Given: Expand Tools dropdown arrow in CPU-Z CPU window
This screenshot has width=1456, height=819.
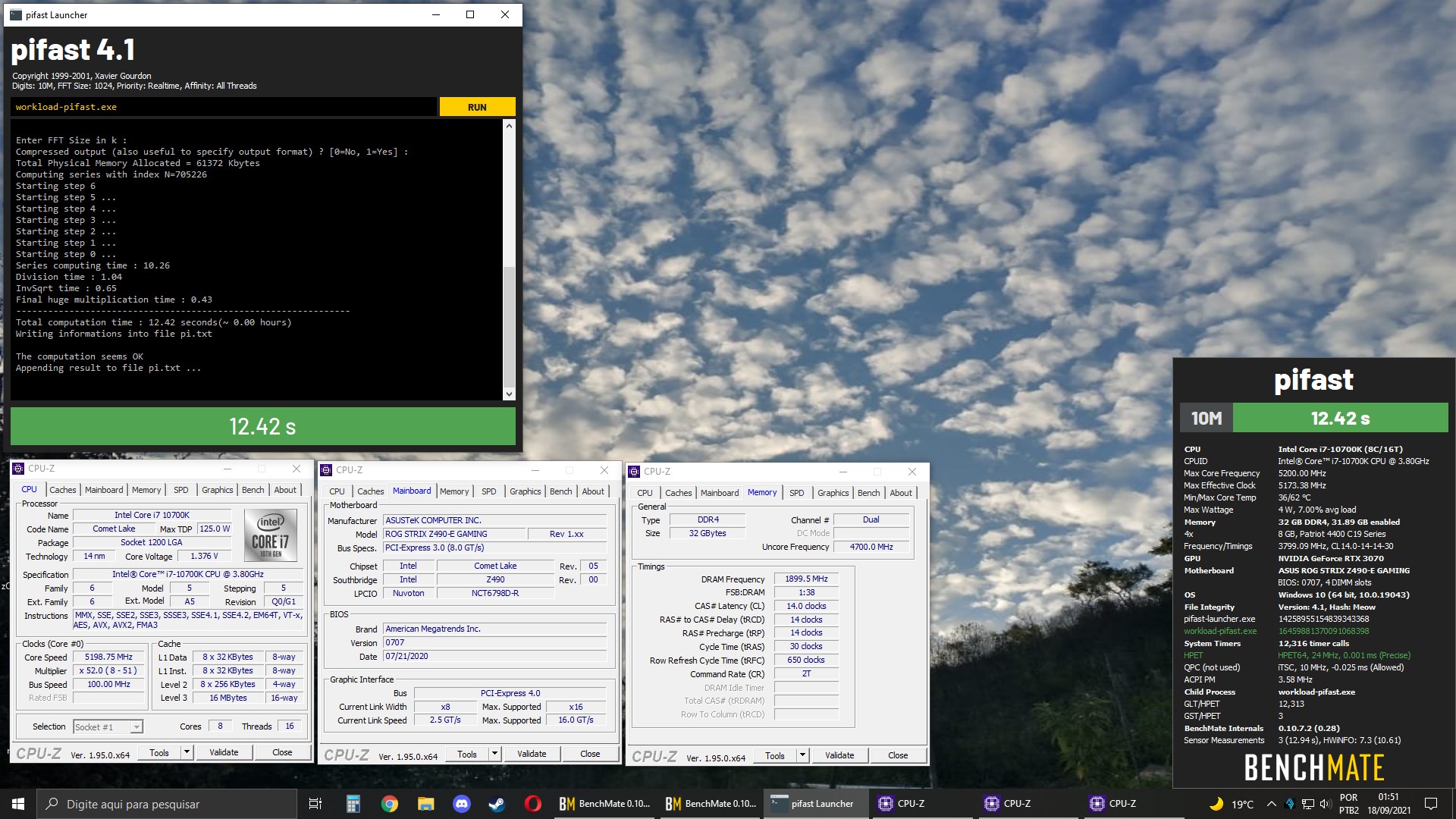Looking at the screenshot, I should click(187, 752).
